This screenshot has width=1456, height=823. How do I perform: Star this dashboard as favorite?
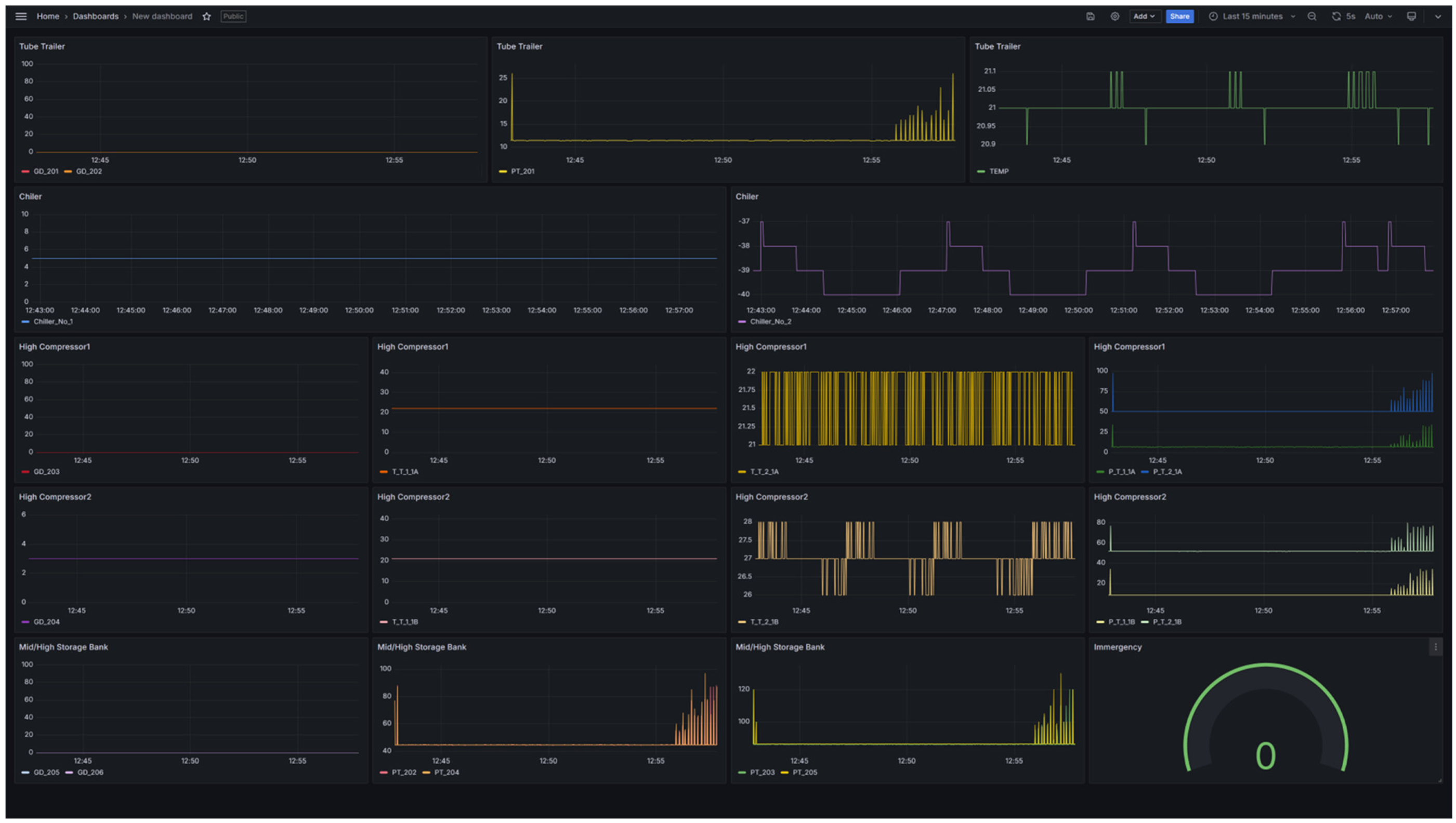[206, 17]
